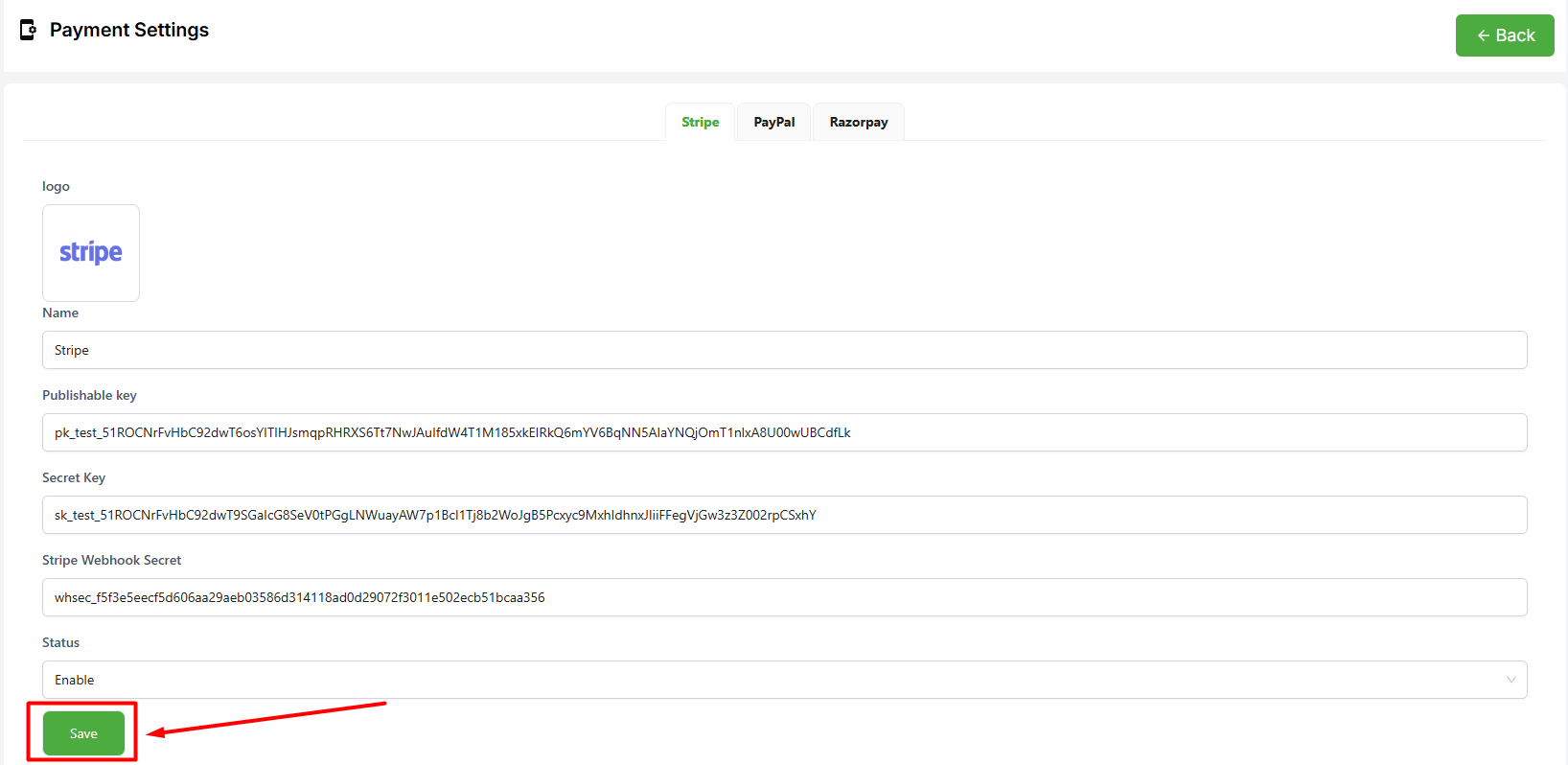Viewport: 1568px width, 765px height.
Task: Click the Name field label
Action: 60,313
